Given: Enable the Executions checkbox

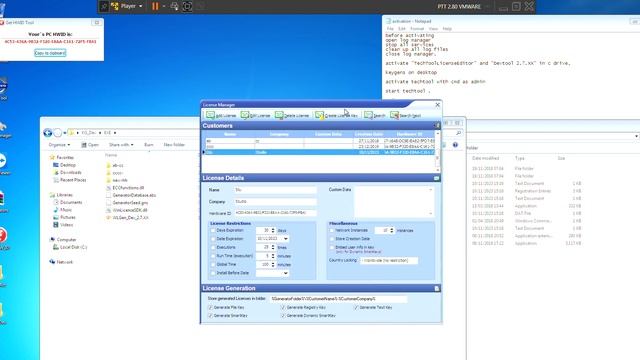Looking at the screenshot, I should (x=213, y=247).
